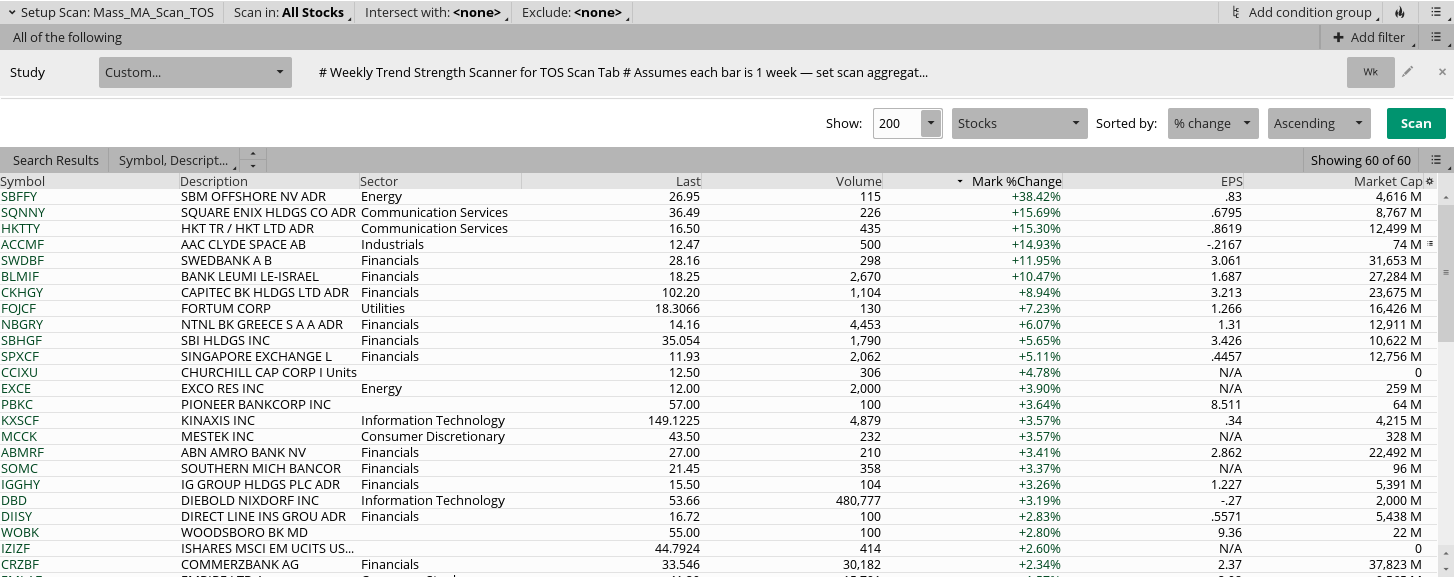Select the SQNNY symbol
The width and height of the screenshot is (1454, 577).
pos(23,212)
